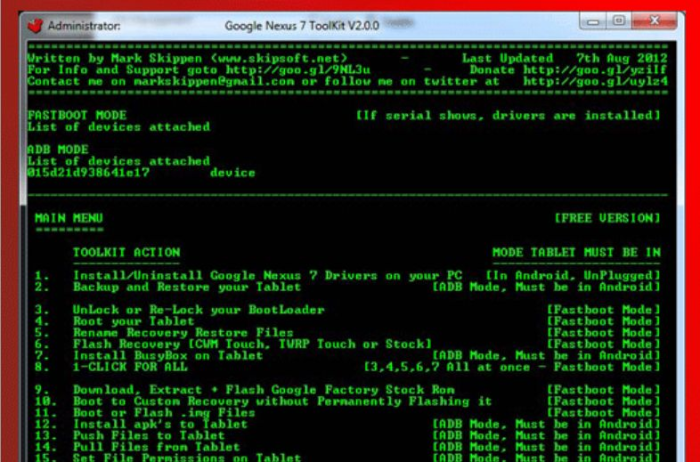Click option 7 Install BusyBox on Tablet

point(168,355)
